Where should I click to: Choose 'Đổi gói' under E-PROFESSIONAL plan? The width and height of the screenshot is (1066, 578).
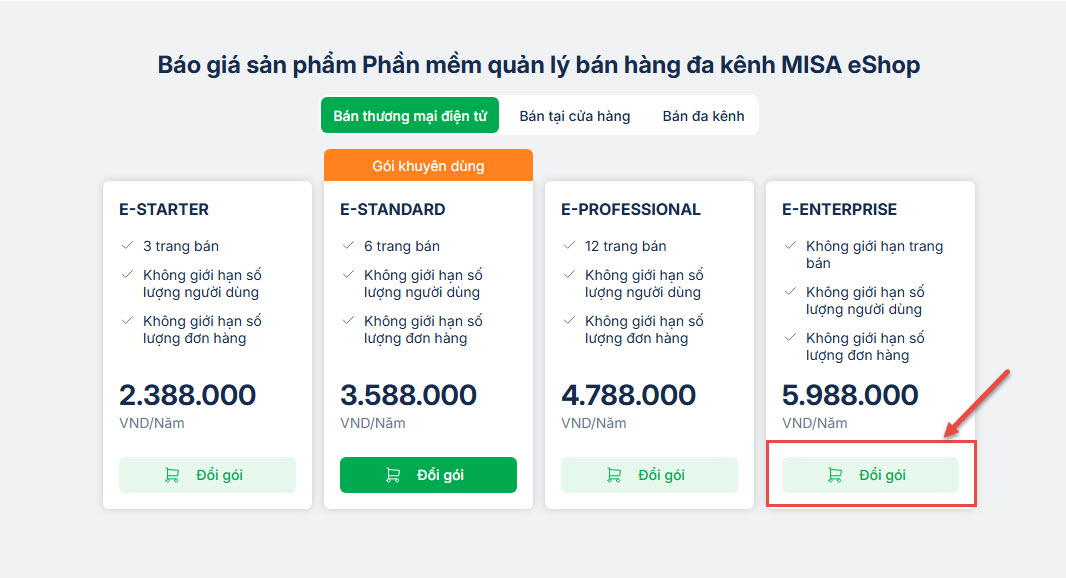pos(649,475)
